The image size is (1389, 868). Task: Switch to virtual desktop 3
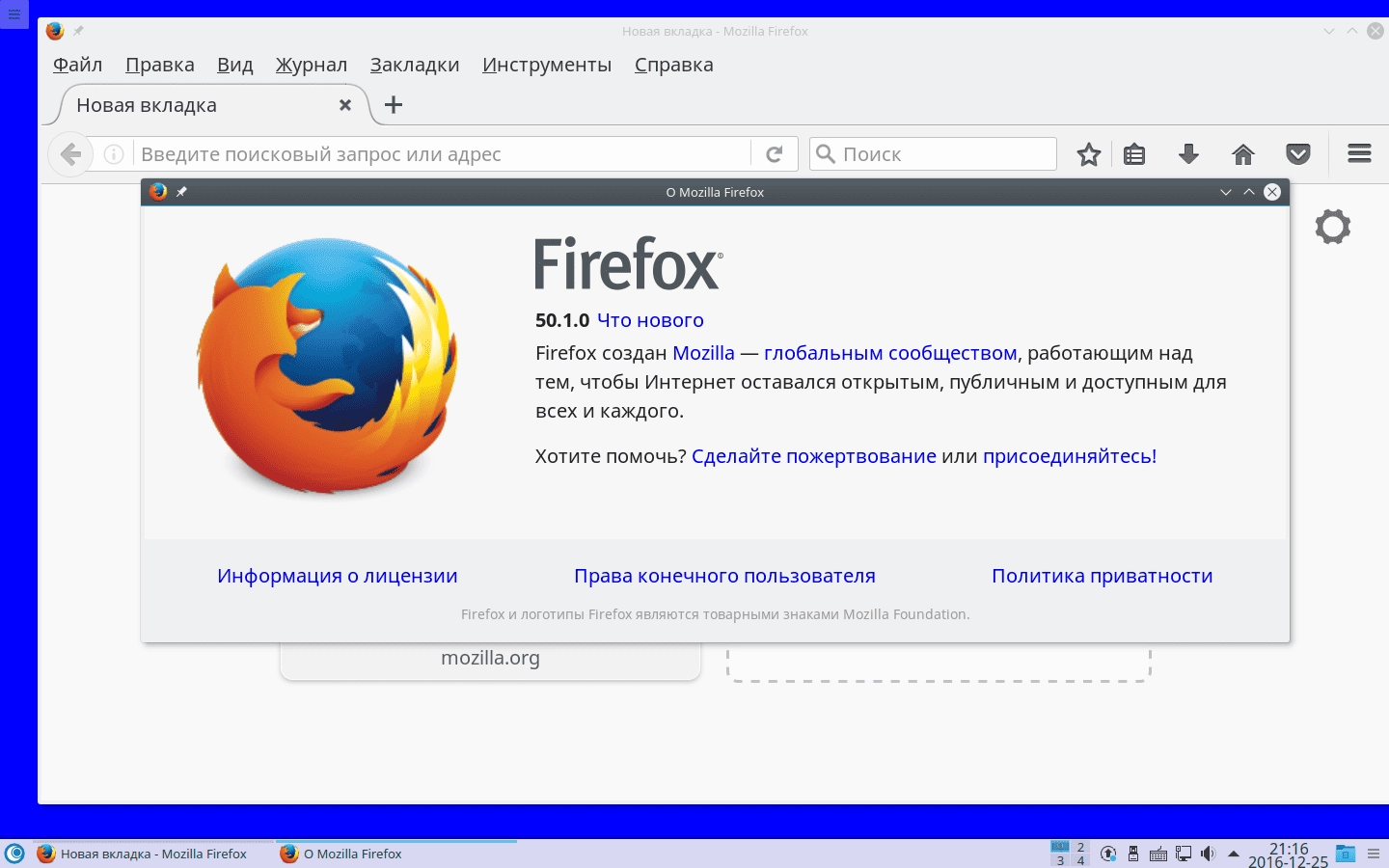pyautogui.click(x=1060, y=860)
